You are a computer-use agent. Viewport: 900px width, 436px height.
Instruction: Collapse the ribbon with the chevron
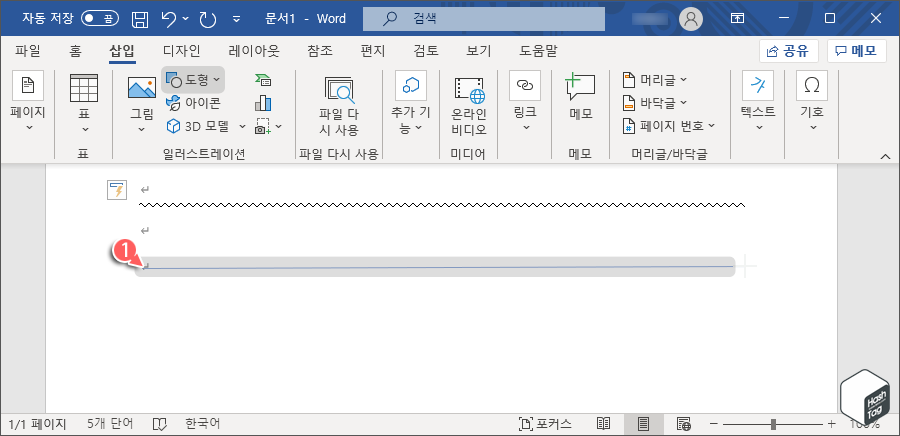(885, 156)
